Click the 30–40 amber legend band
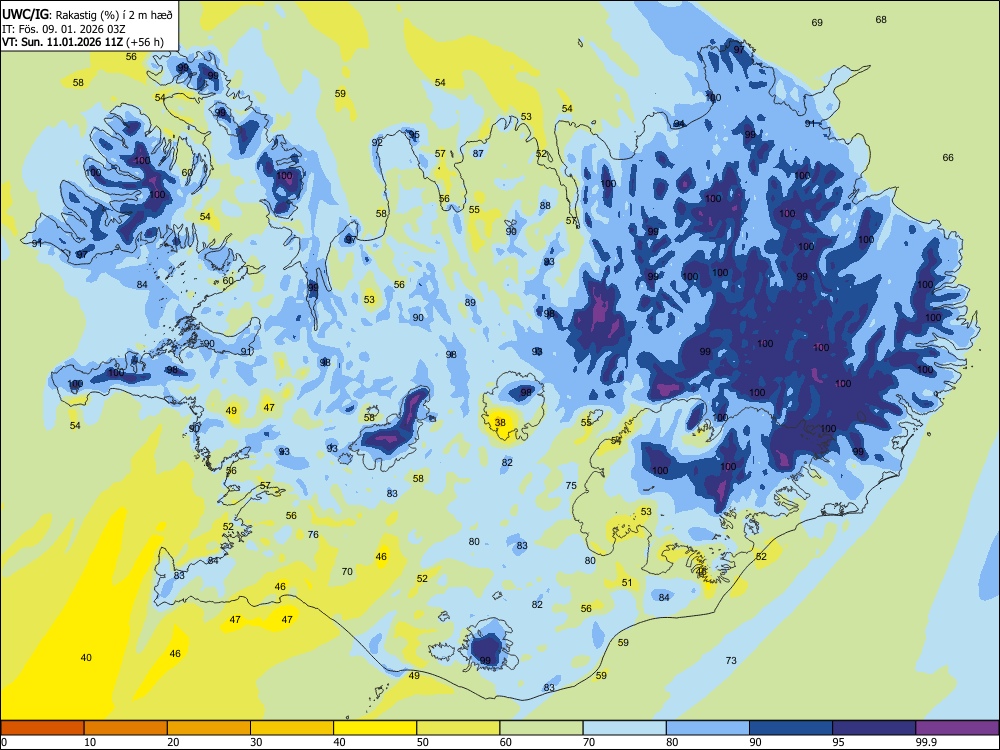 292,728
